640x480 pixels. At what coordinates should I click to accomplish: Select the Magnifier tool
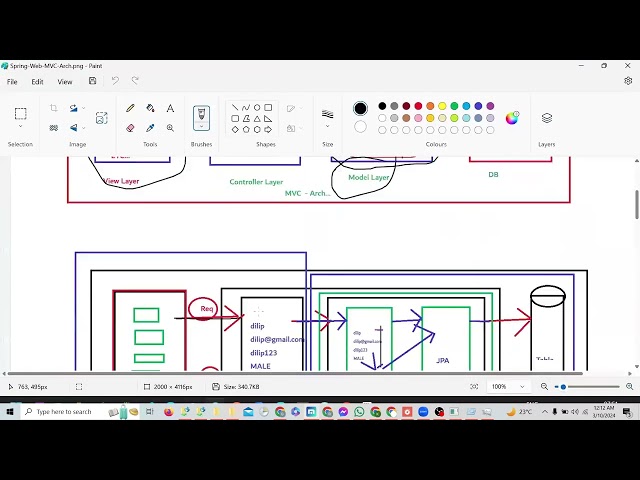tap(170, 128)
